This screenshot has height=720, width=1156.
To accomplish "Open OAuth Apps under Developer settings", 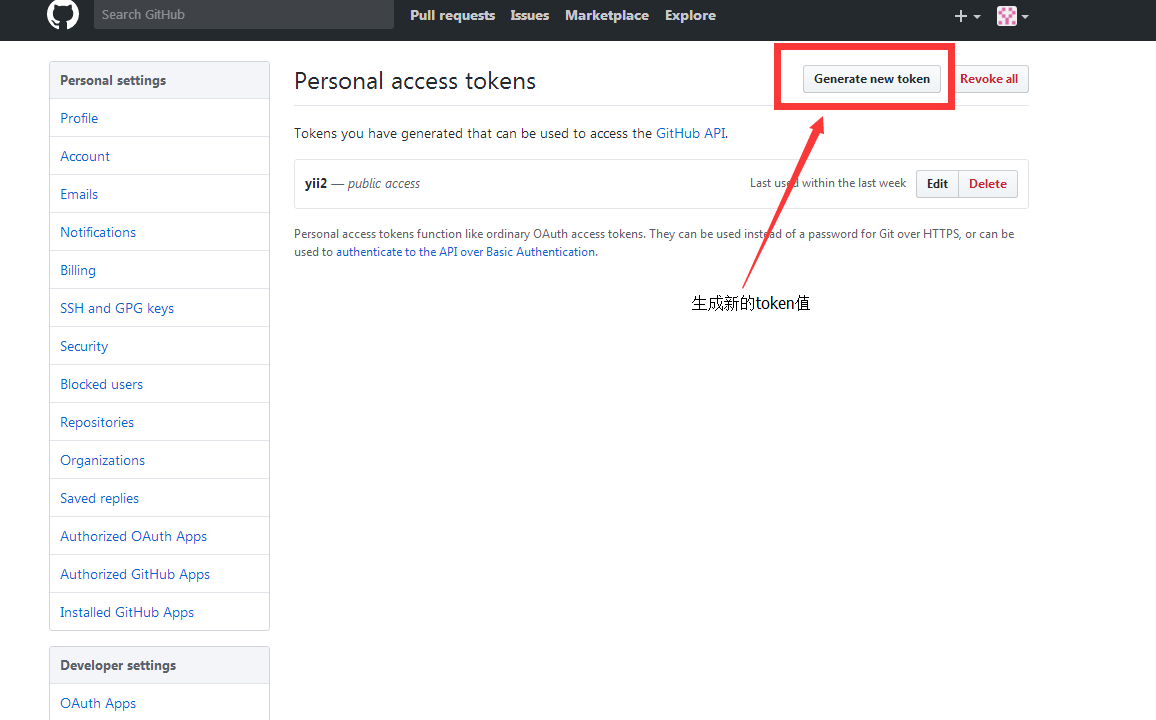I will [x=98, y=703].
